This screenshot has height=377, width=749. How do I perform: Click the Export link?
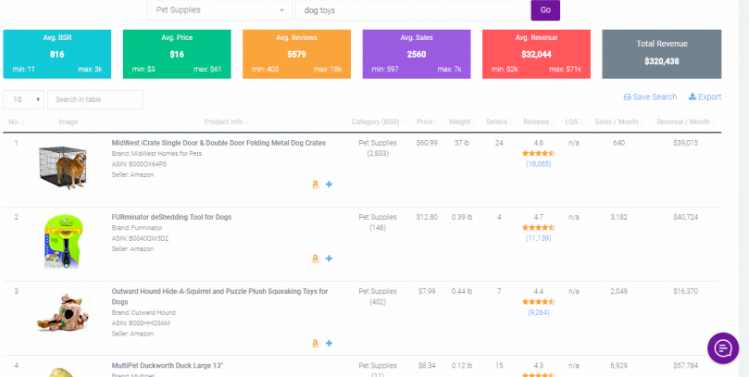705,97
